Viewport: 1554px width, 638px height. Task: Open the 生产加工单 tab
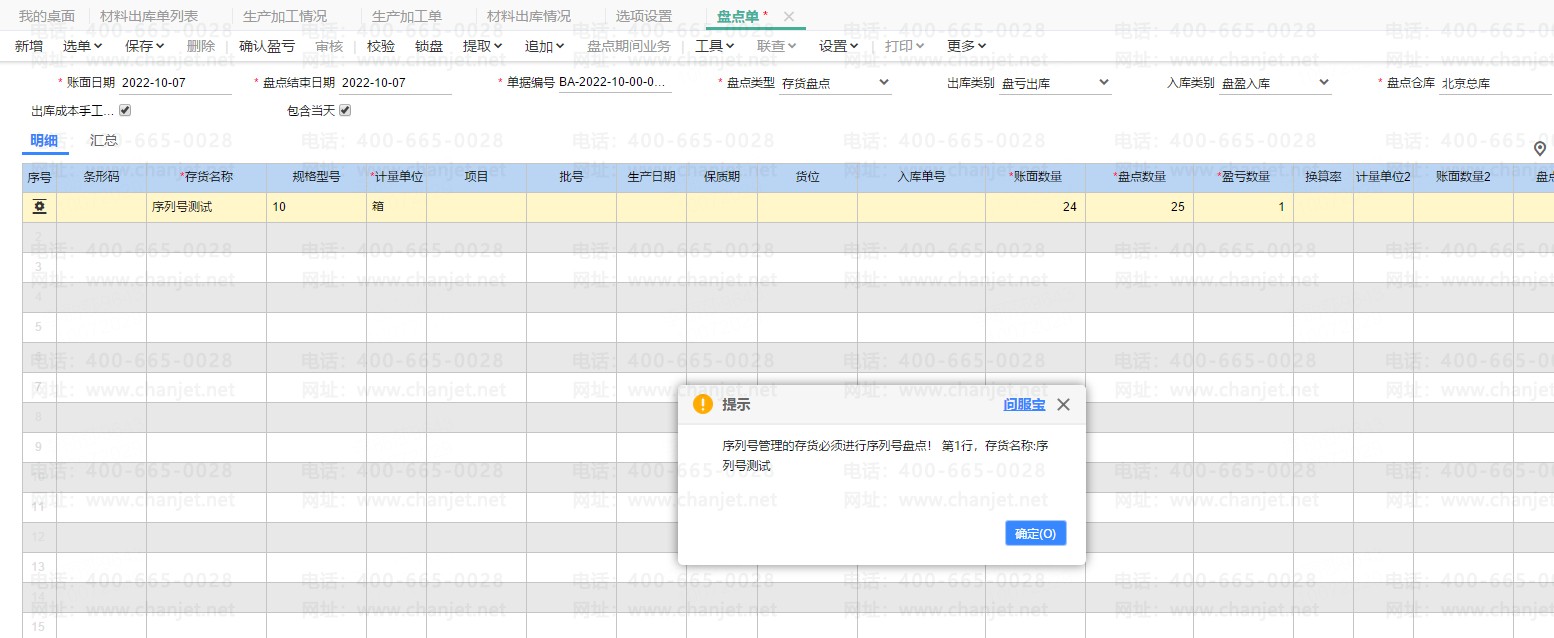pos(406,16)
